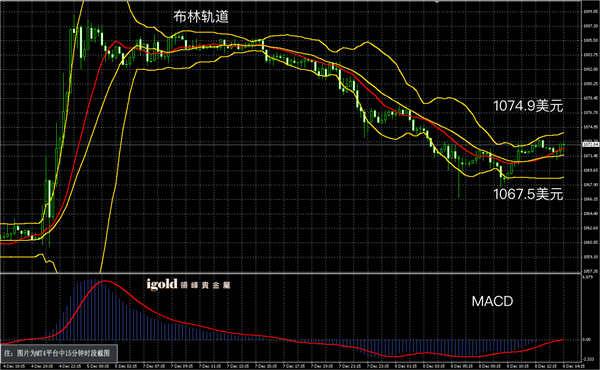Screen dimensions: 600x370
Task: Click the first 4 Dec time axis label
Action: [x=14, y=367]
